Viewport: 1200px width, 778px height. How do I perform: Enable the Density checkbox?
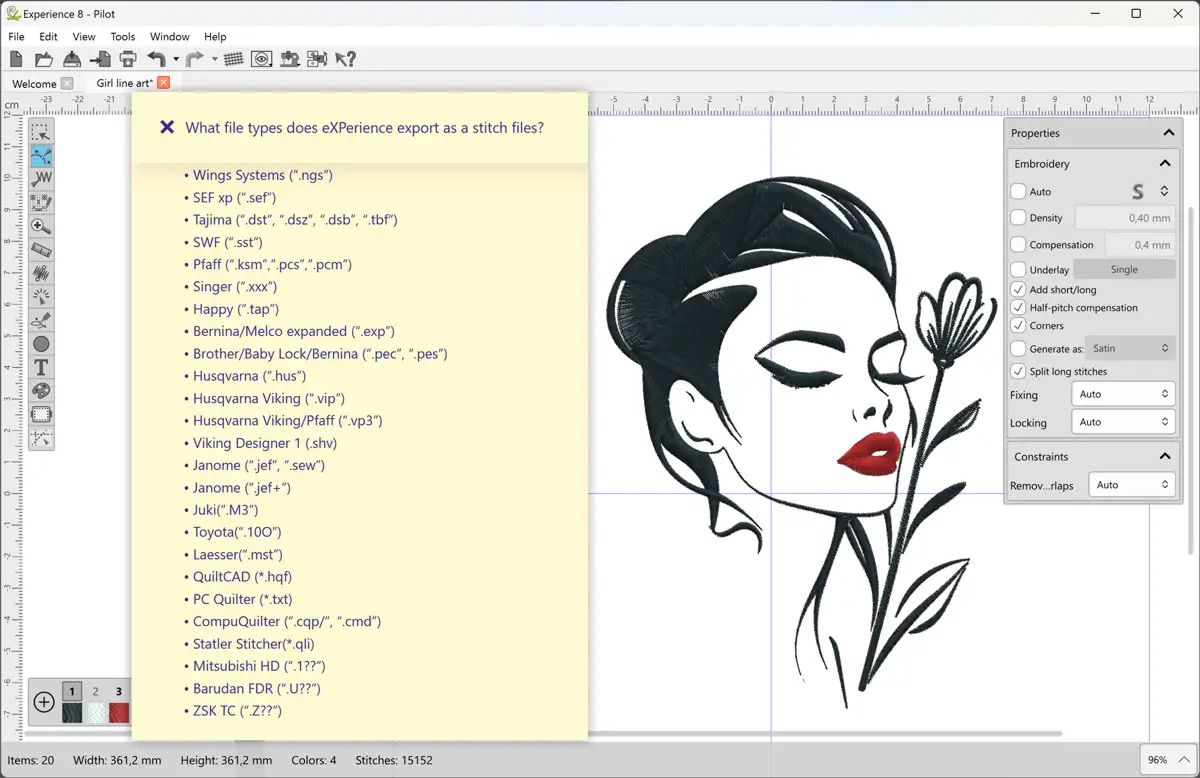point(1018,217)
